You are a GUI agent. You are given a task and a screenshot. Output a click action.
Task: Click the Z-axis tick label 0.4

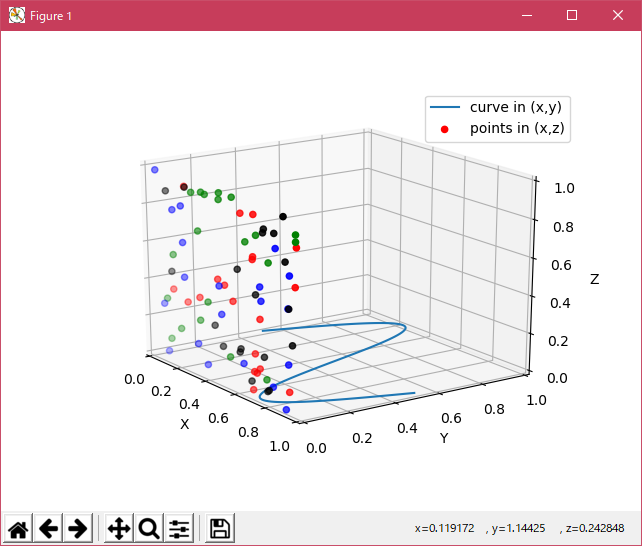click(x=560, y=303)
